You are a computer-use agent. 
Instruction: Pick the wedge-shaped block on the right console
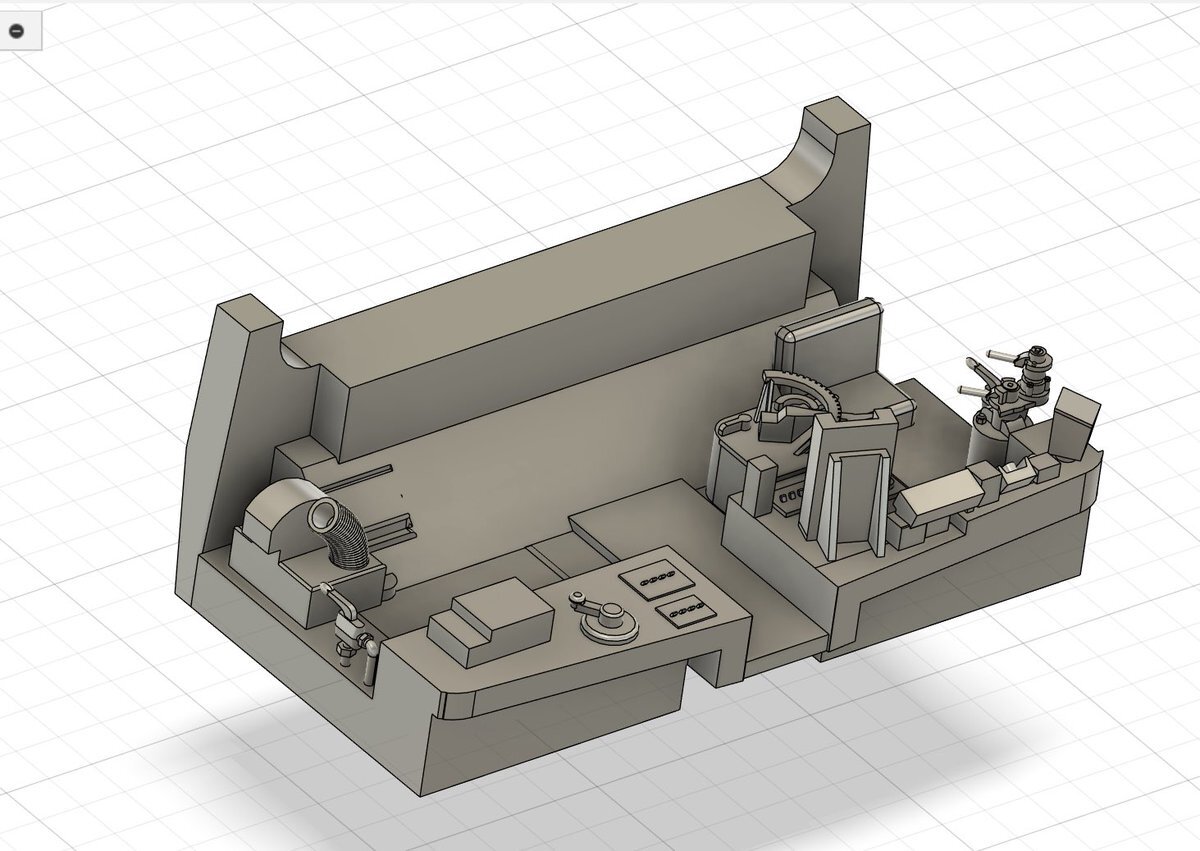pos(940,492)
